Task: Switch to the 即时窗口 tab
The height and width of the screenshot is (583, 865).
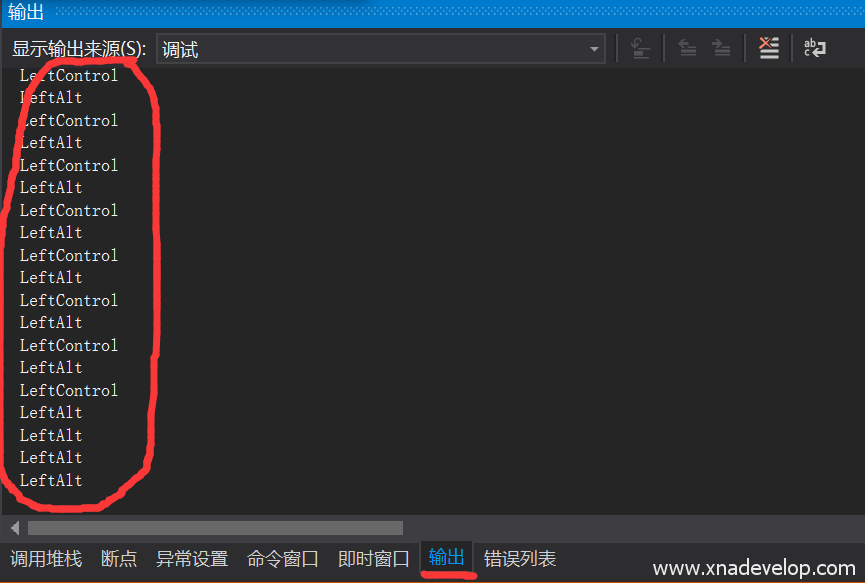Action: pos(373,559)
